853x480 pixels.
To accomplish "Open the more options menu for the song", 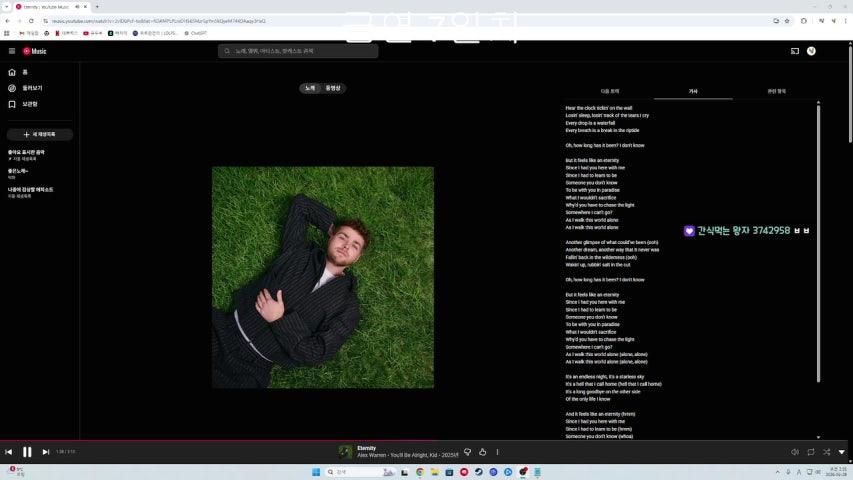I will 497,452.
